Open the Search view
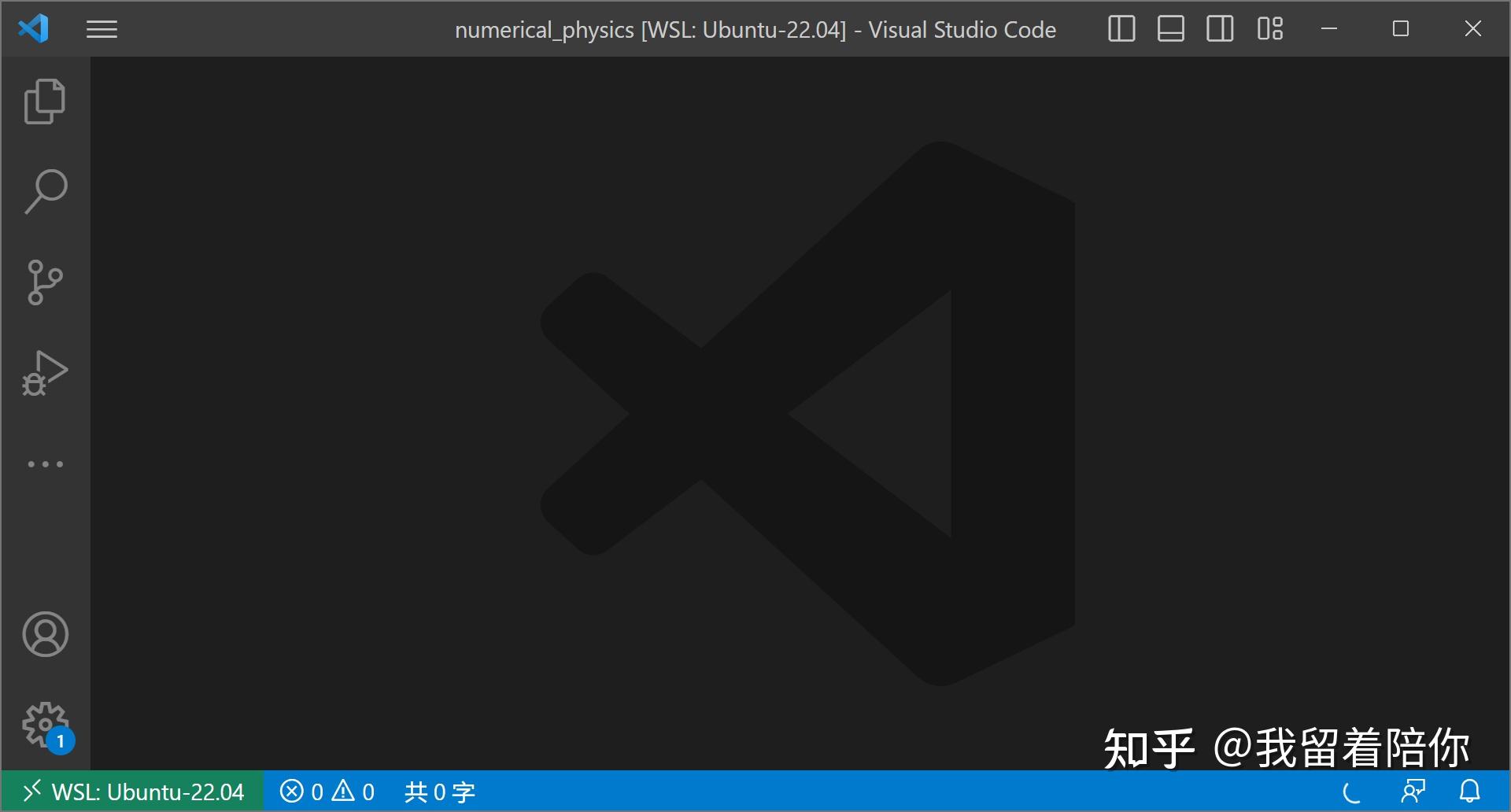 [45, 190]
